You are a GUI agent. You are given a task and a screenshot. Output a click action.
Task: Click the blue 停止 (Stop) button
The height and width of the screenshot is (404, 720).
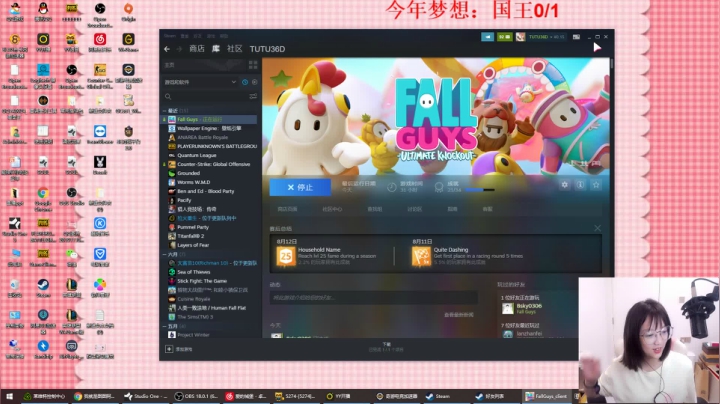coord(300,187)
